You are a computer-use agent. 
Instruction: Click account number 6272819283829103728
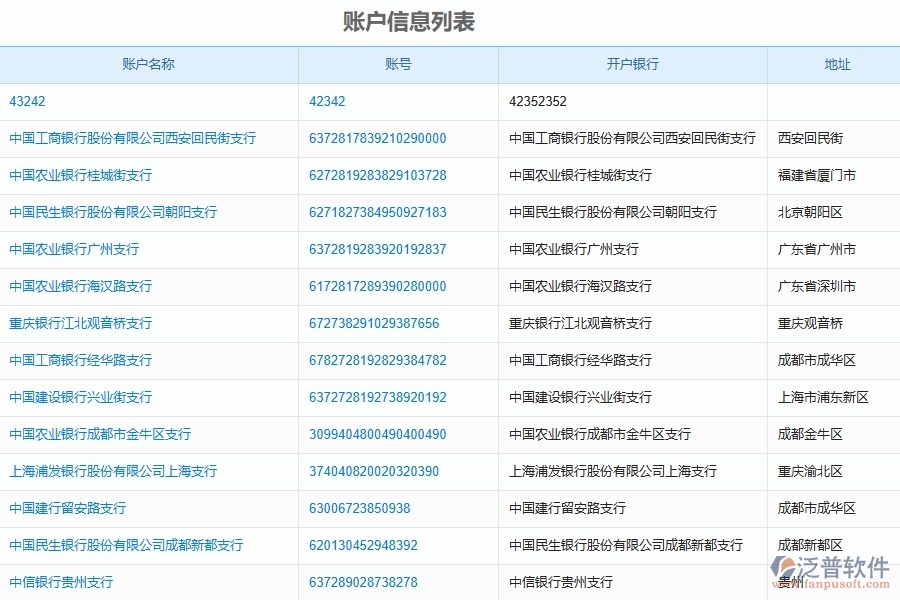coord(377,175)
